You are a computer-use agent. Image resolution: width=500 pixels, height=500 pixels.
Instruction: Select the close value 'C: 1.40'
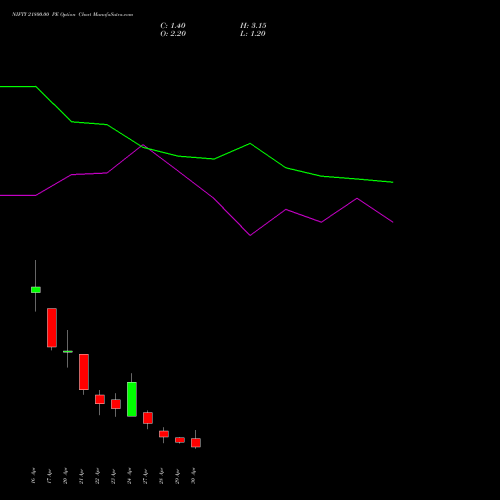(x=173, y=26)
